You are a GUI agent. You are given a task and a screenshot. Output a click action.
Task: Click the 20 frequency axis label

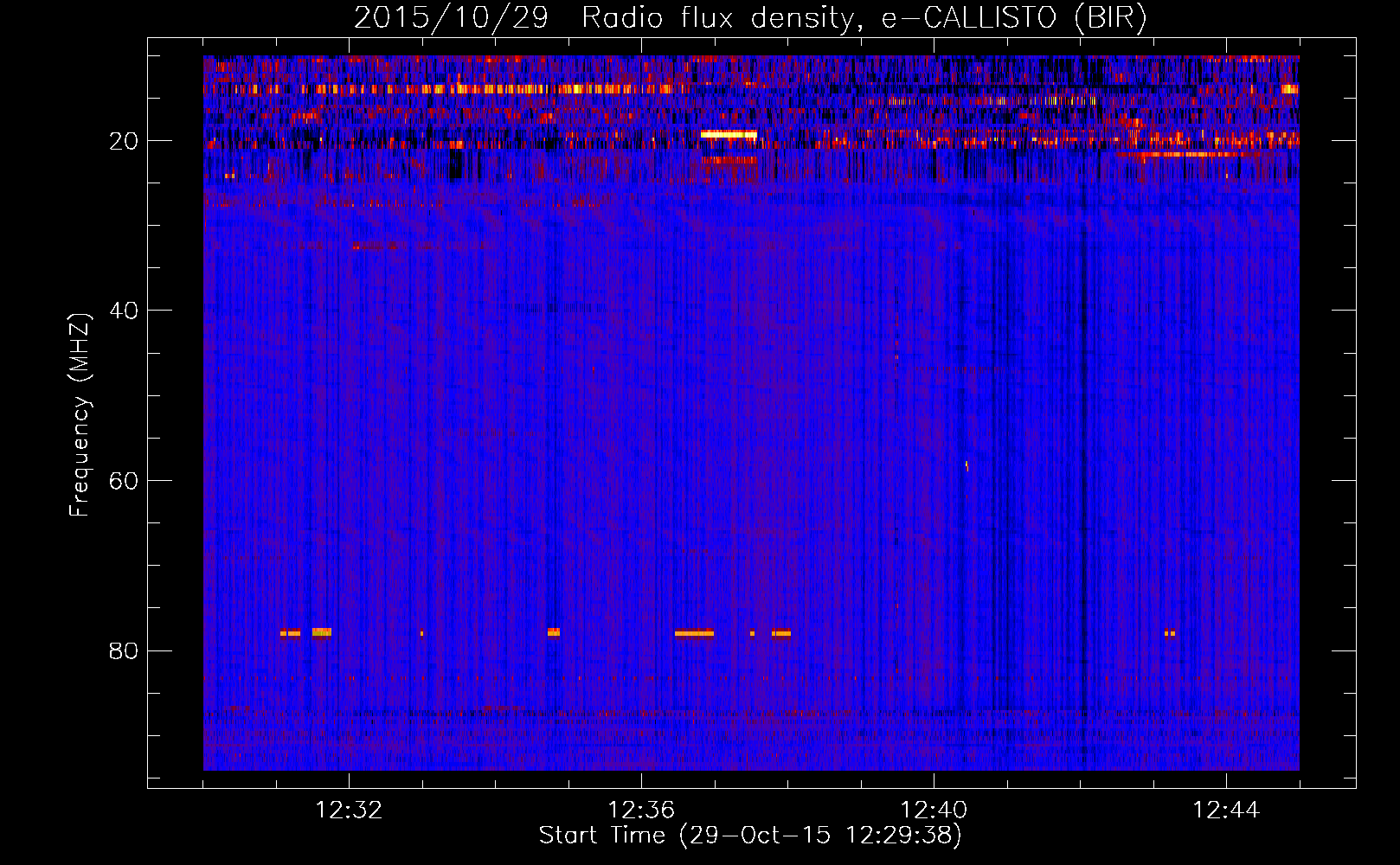(x=124, y=141)
